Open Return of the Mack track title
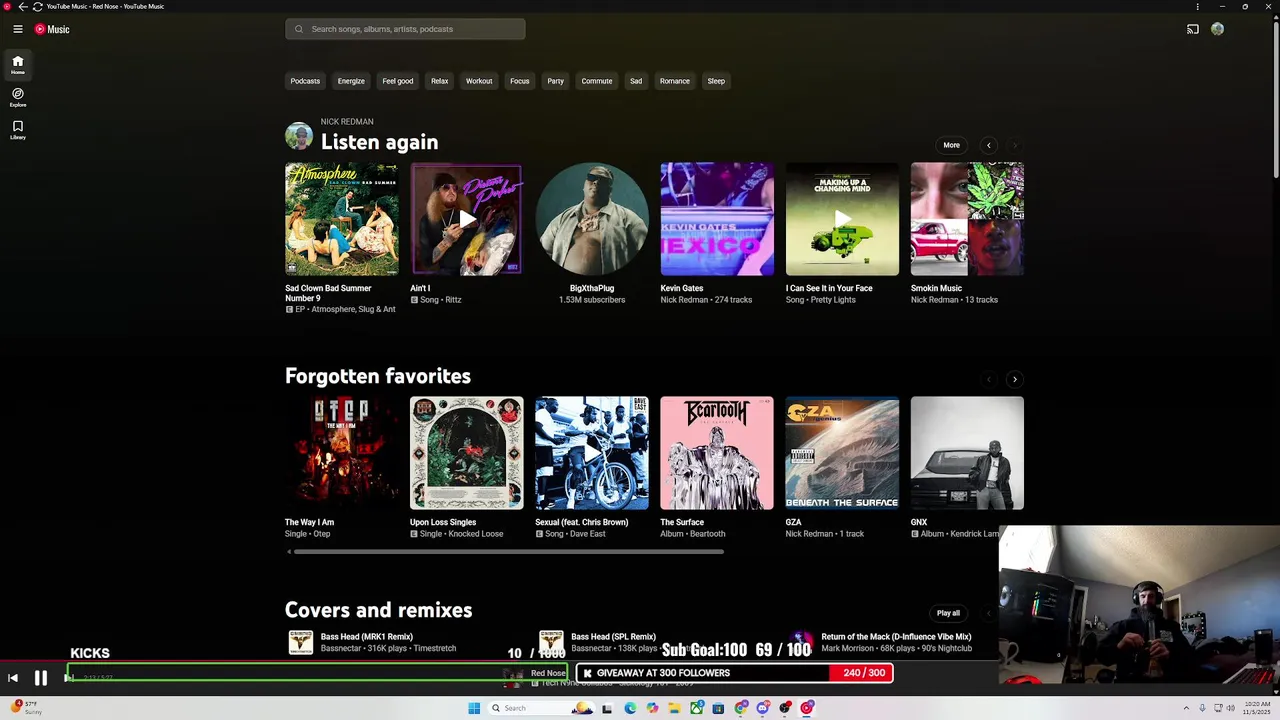Image resolution: width=1280 pixels, height=720 pixels. coord(896,637)
